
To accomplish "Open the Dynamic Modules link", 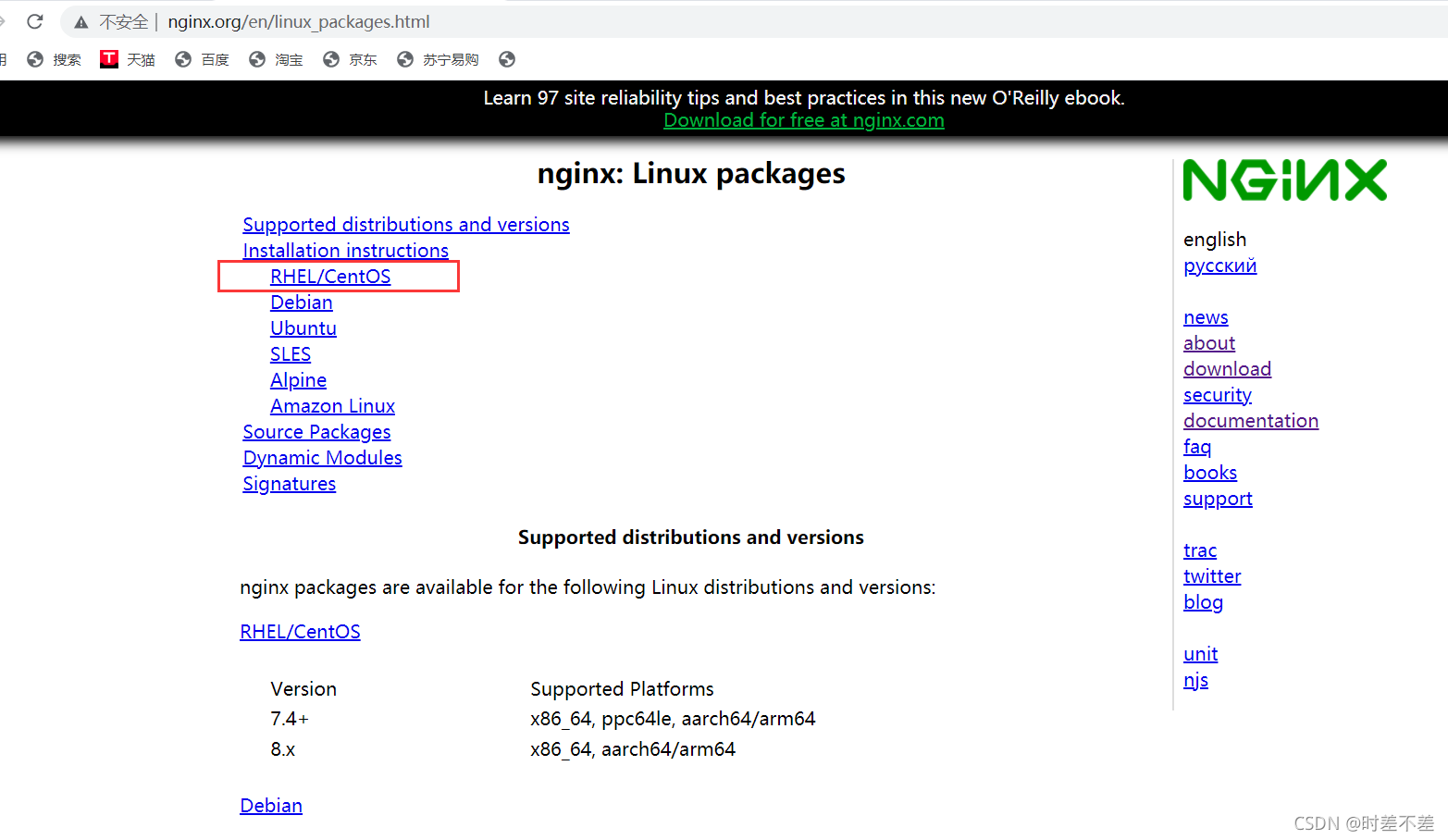I will click(322, 458).
